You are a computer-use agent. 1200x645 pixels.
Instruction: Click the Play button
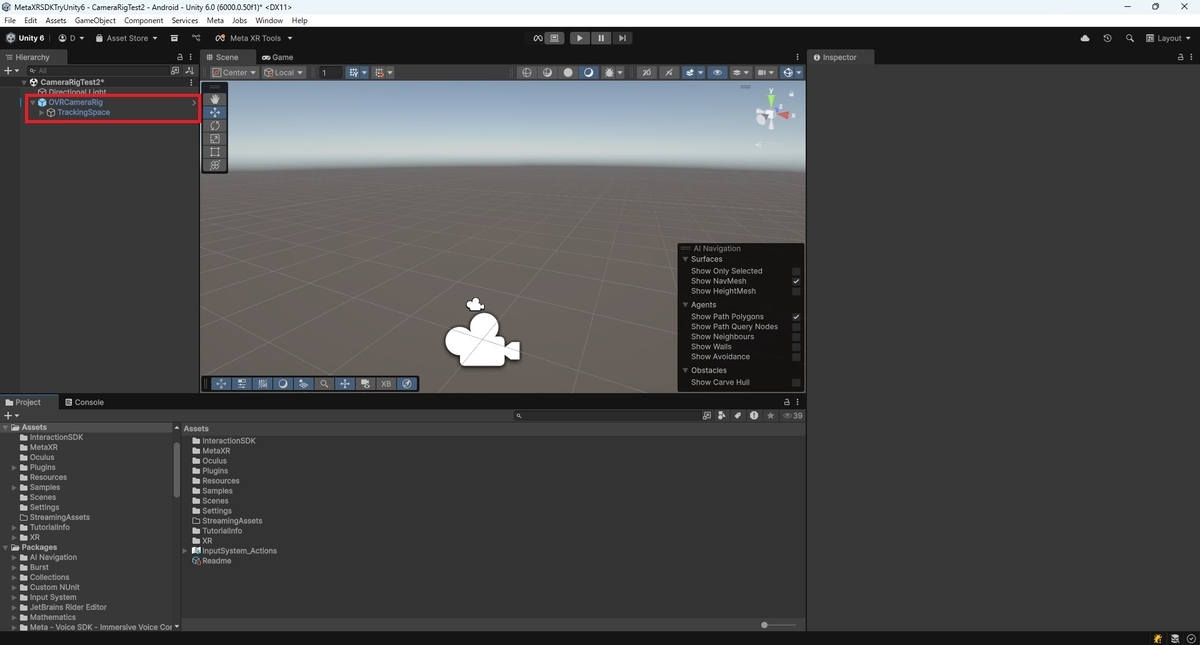click(x=580, y=38)
